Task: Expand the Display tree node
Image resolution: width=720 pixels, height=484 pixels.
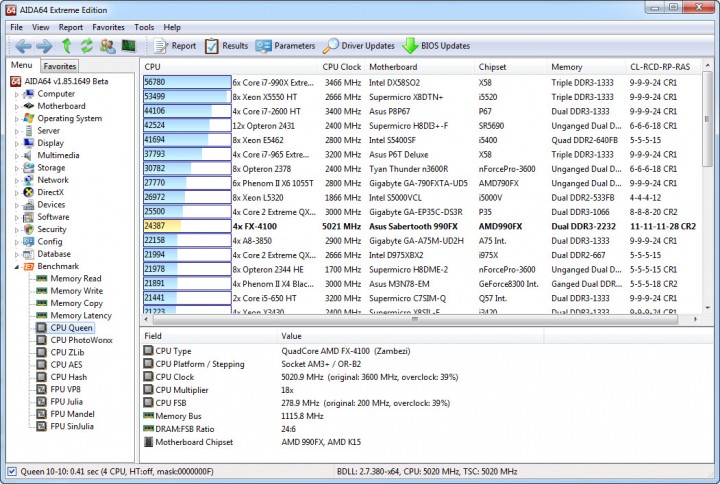Action: coord(17,144)
